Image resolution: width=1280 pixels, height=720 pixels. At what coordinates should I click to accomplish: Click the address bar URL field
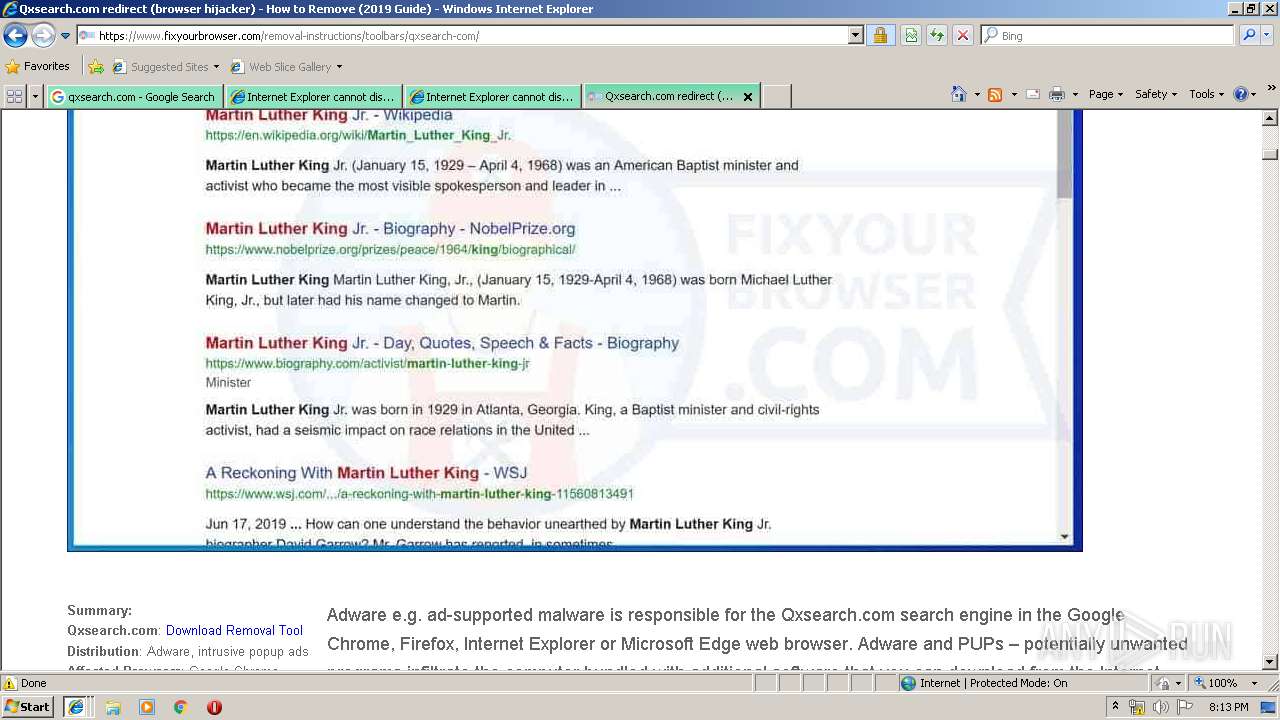462,36
